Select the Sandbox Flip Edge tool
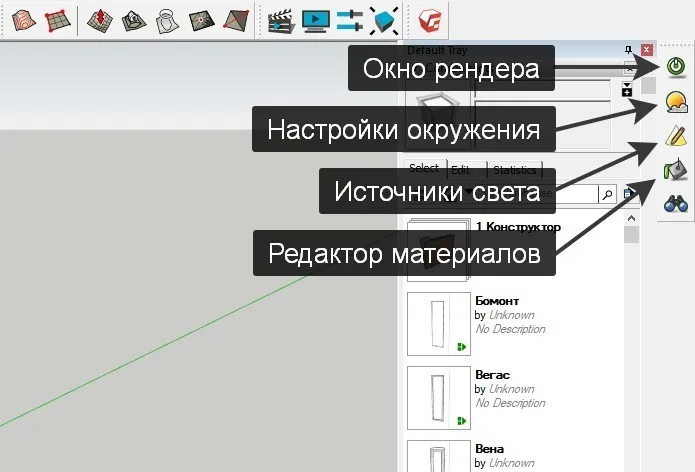This screenshot has height=472, width=695. (236, 19)
